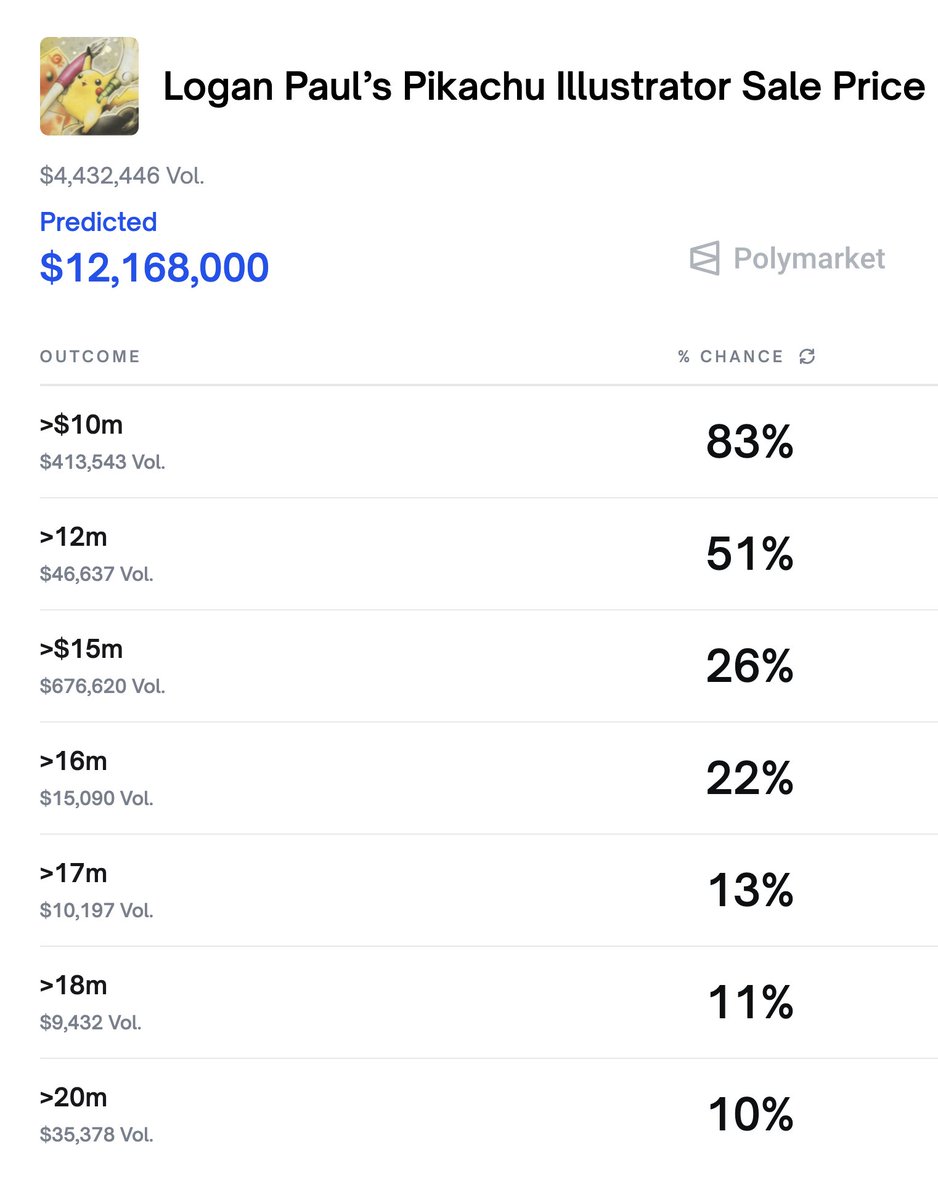Image resolution: width=938 pixels, height=1200 pixels.
Task: Click the 26% chance value
Action: [750, 666]
